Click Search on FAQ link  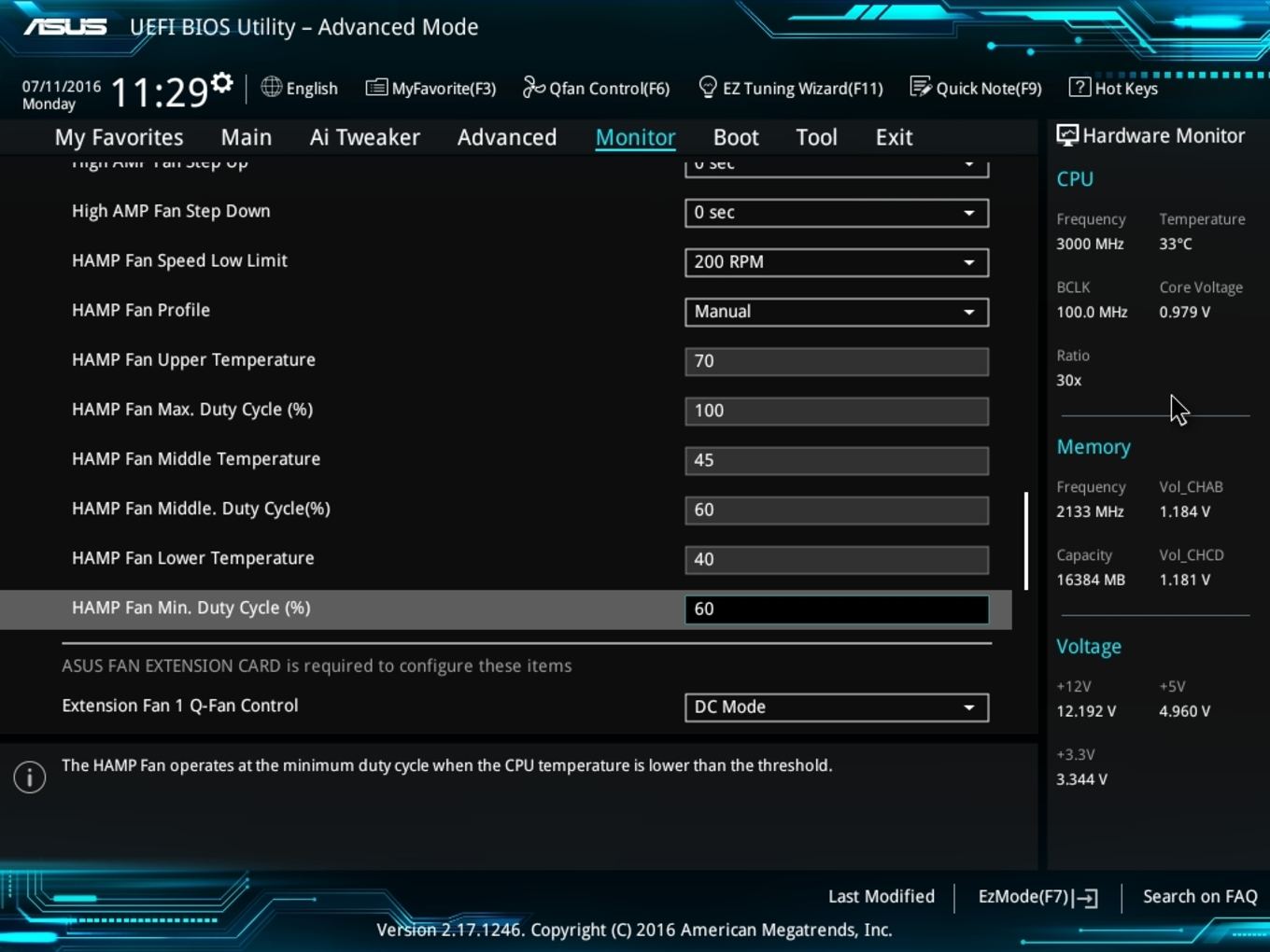pyautogui.click(x=1200, y=897)
